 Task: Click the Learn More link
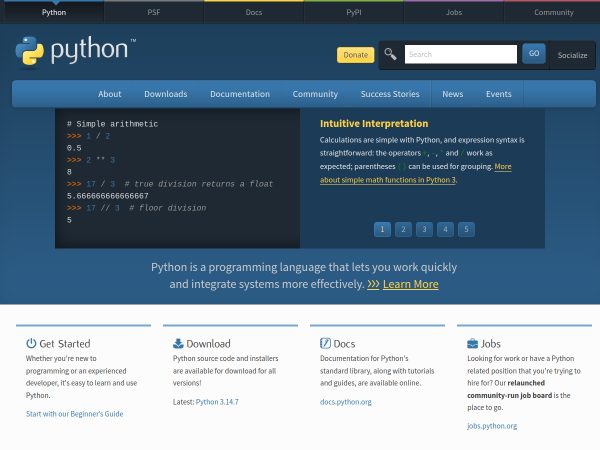click(x=411, y=284)
